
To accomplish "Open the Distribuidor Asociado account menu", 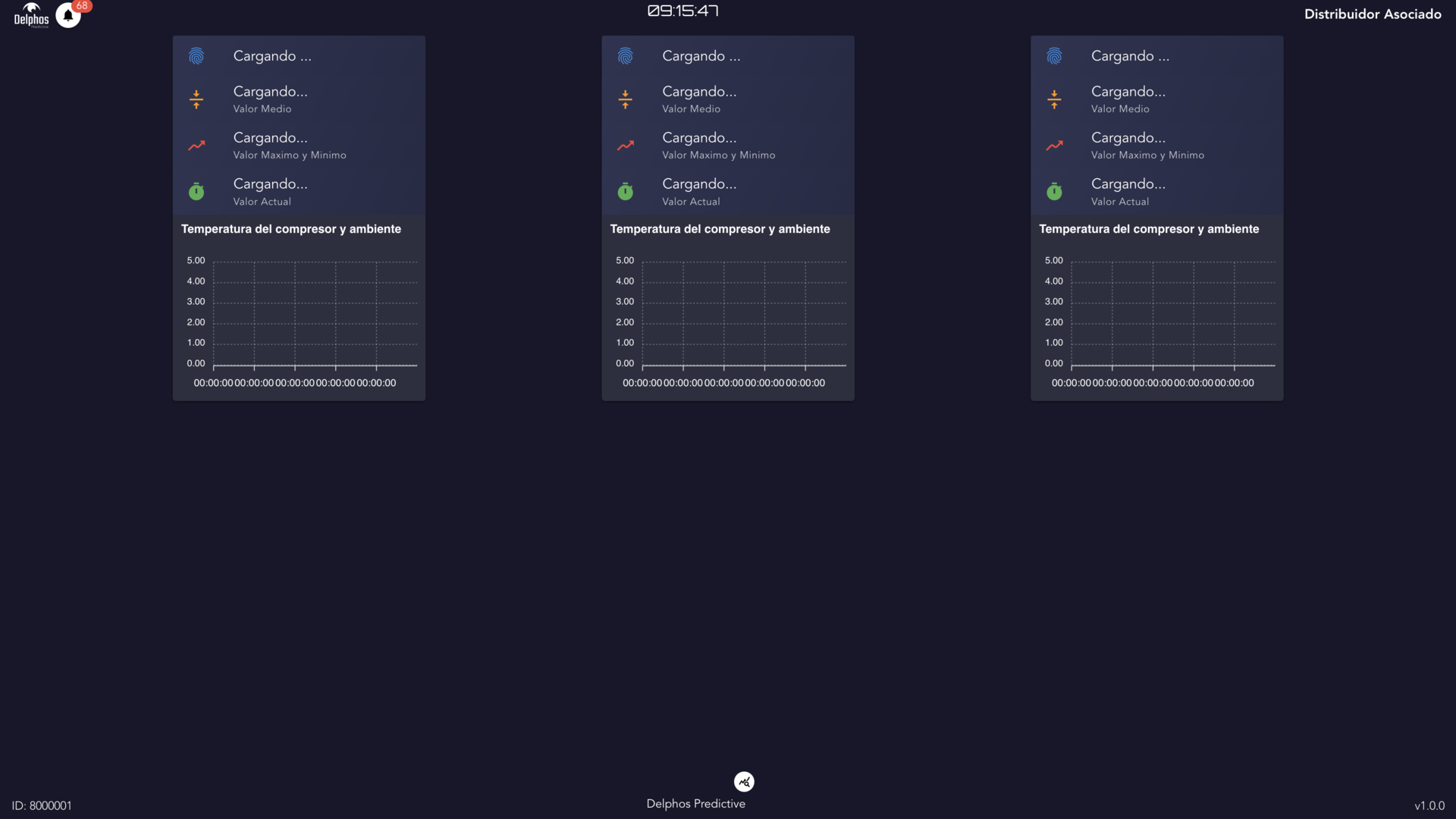I will (x=1372, y=14).
